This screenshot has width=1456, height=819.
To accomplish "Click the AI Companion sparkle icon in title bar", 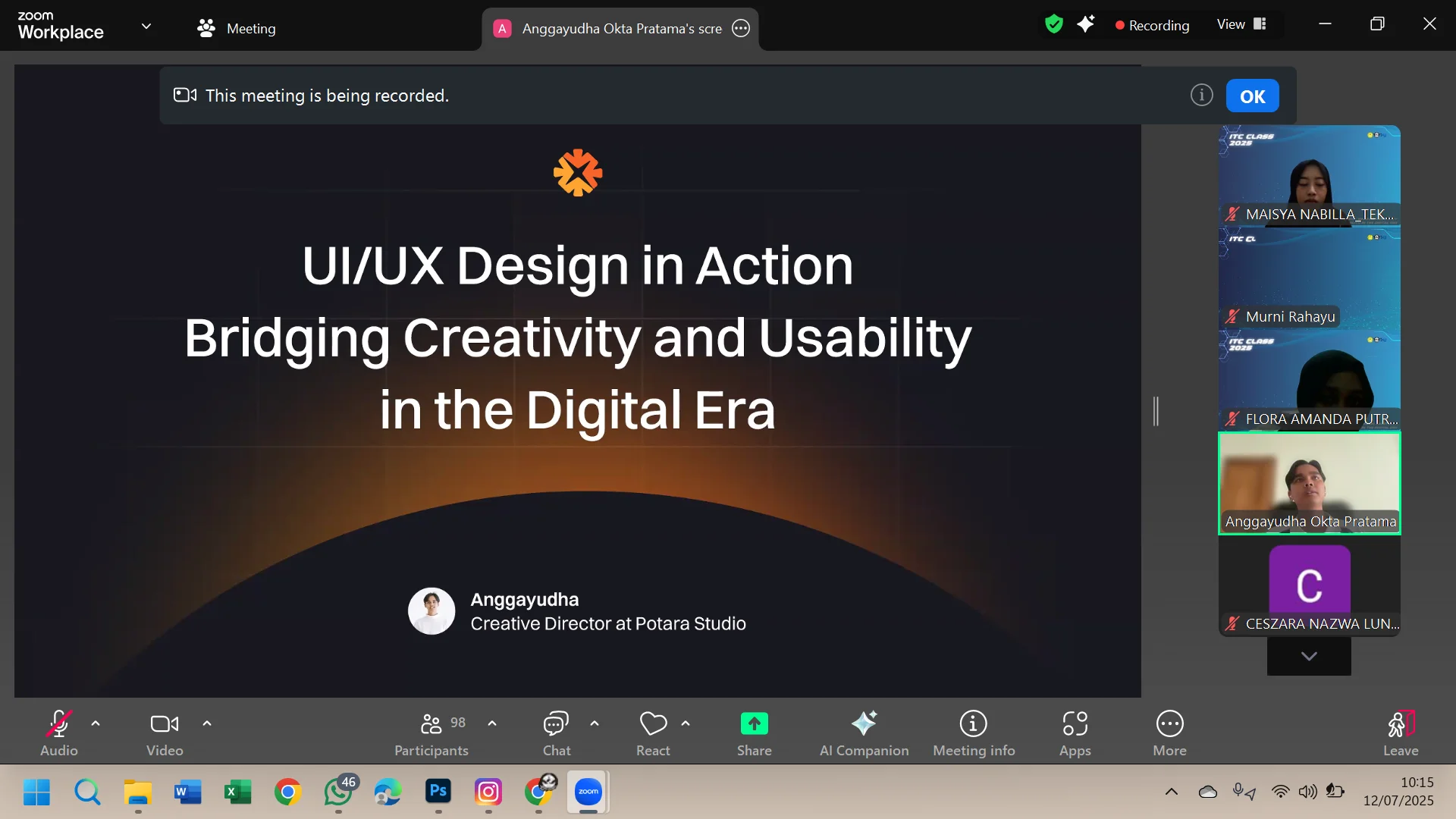I will (1086, 24).
